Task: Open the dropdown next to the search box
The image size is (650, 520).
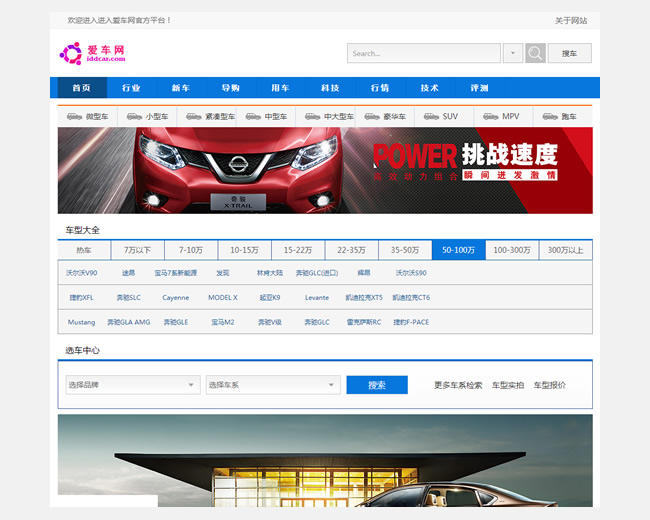Action: pos(513,53)
